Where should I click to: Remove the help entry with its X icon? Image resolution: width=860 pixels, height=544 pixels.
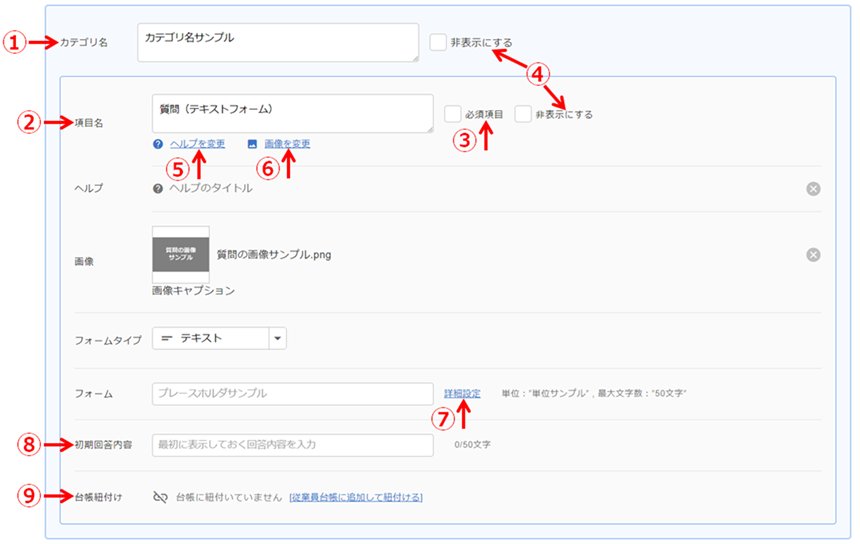coord(813,189)
